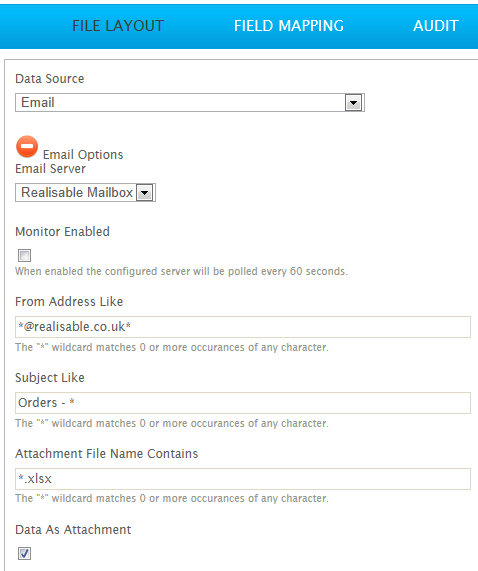Click the Realisable Mailbox combo box
The width and height of the screenshot is (478, 571).
86,193
